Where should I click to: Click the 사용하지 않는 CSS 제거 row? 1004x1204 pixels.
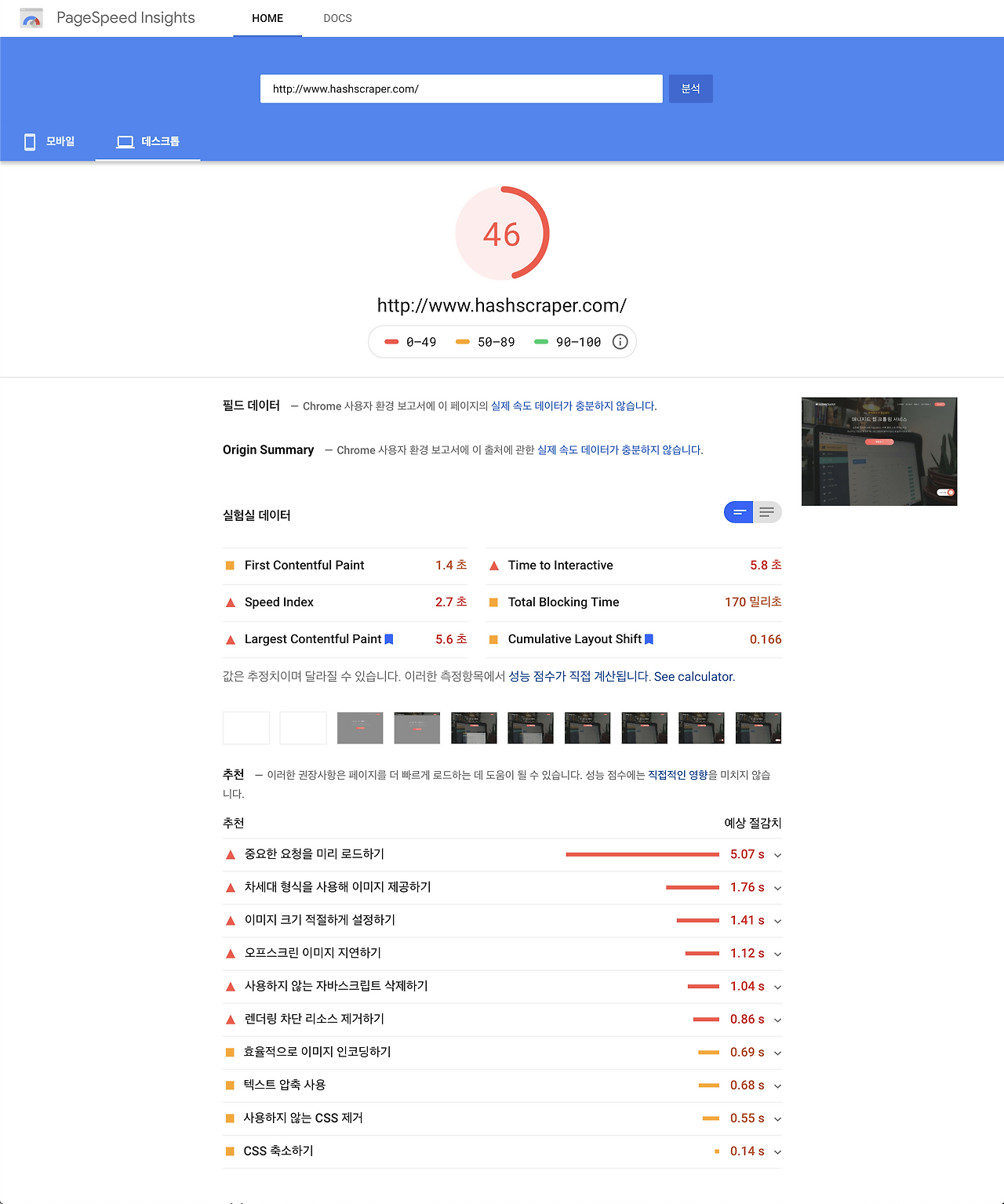tap(502, 1119)
